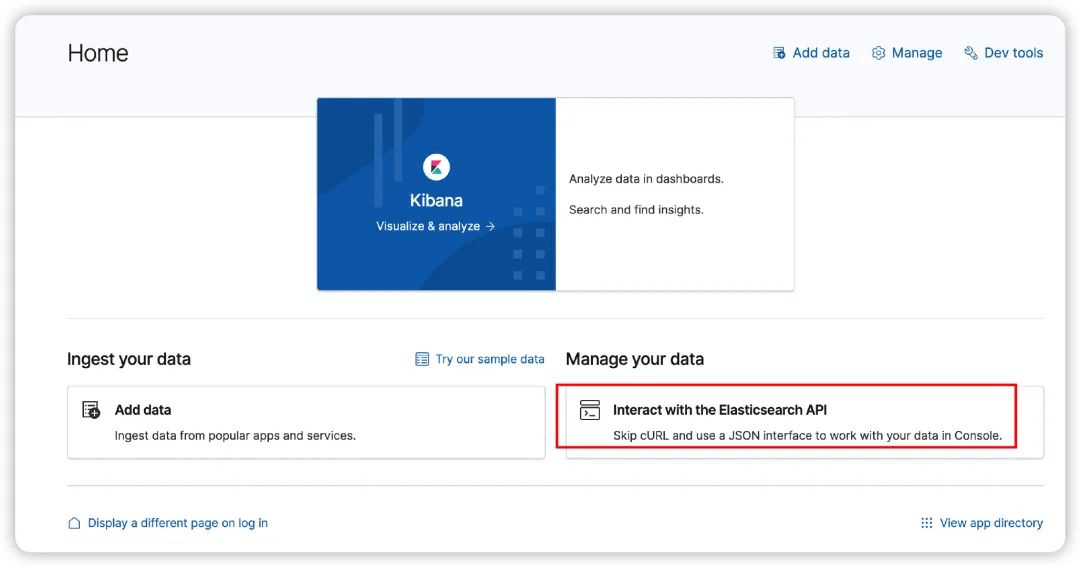Open Interact with the Elasticsearch API
1080x567 pixels.
coord(720,410)
